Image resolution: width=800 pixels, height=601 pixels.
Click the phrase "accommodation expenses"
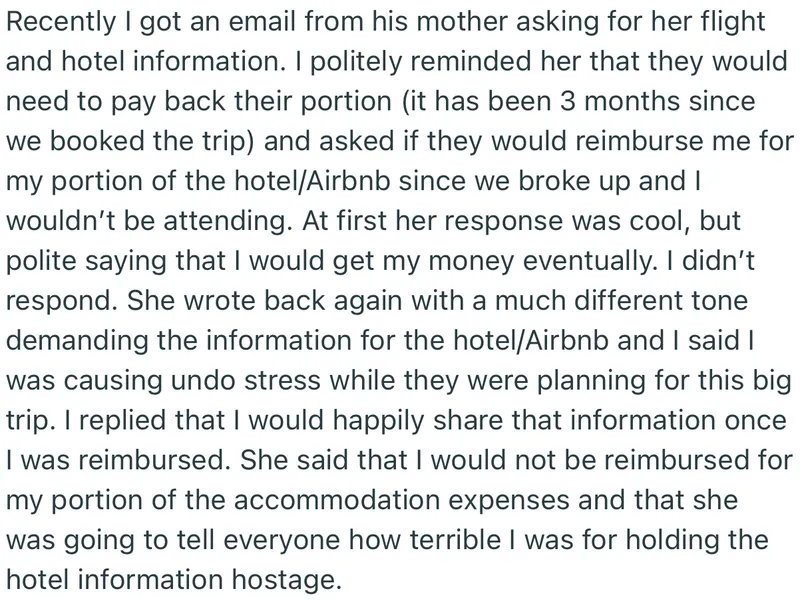click(402, 502)
